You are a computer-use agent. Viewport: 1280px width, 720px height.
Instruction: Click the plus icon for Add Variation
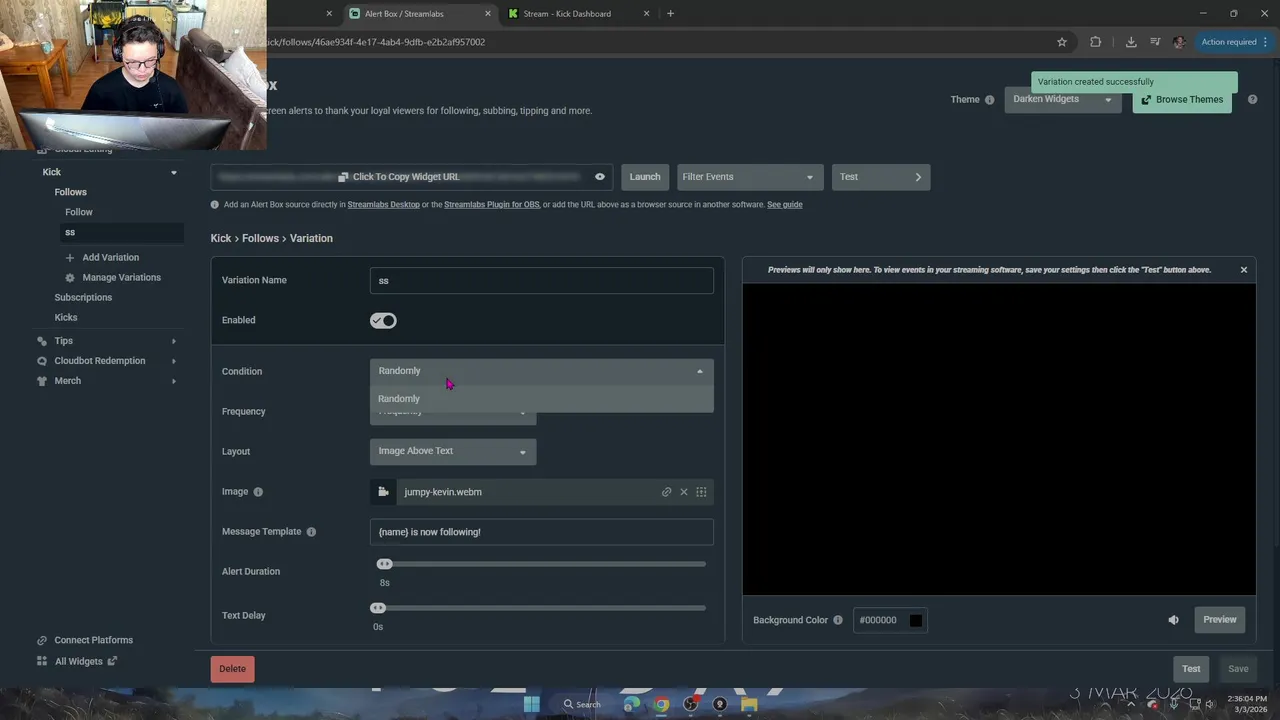pos(70,258)
